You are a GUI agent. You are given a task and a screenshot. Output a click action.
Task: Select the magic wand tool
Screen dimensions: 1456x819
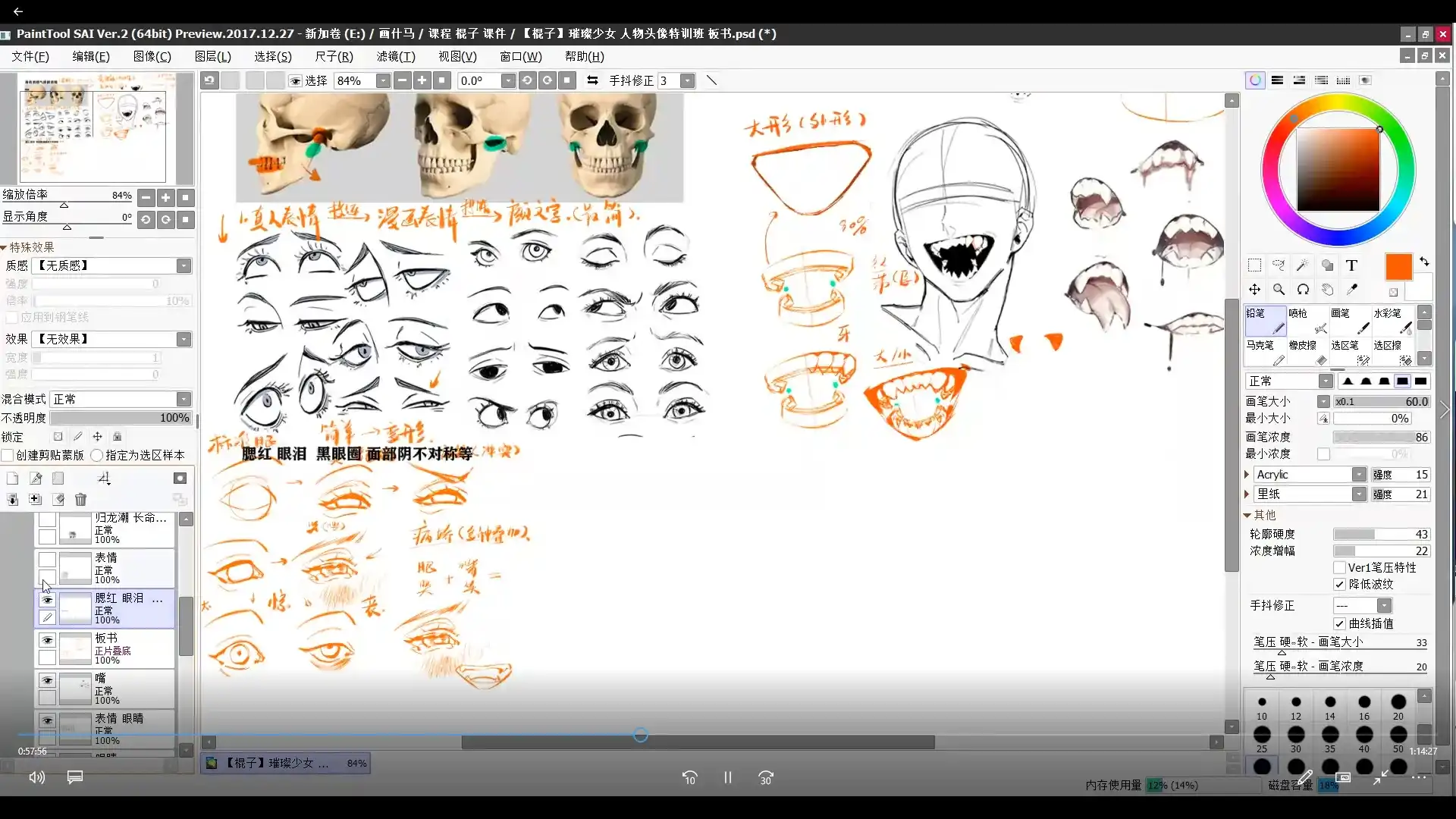(1302, 265)
